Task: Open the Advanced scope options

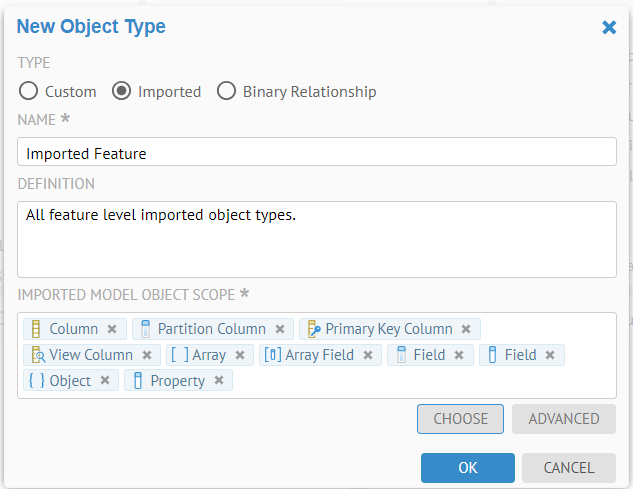Action: (x=564, y=419)
